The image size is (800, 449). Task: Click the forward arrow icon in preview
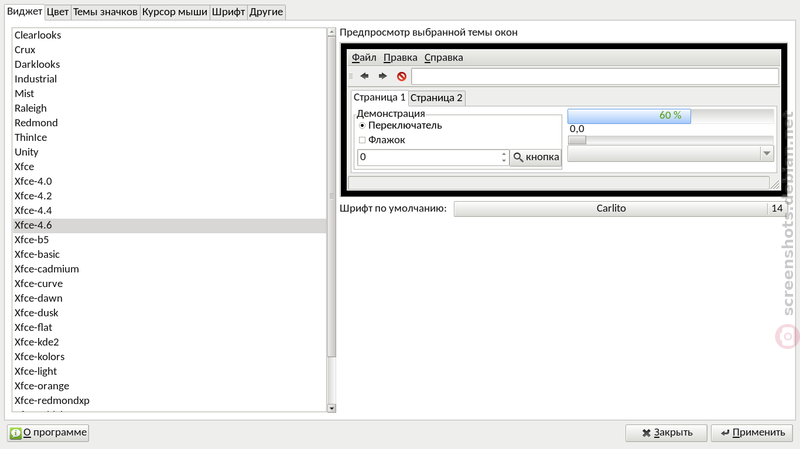[383, 76]
